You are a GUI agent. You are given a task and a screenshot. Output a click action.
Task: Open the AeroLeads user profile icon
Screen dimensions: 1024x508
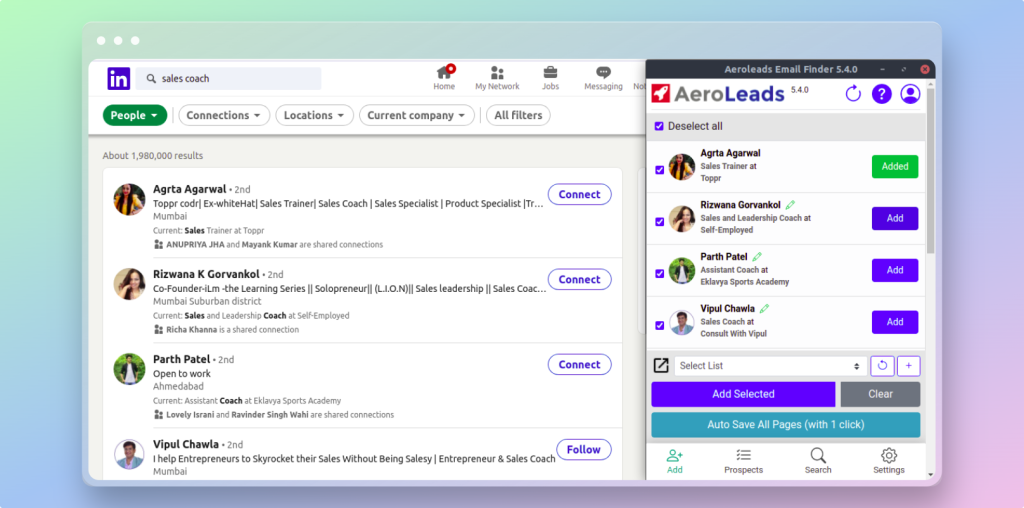pos(910,94)
